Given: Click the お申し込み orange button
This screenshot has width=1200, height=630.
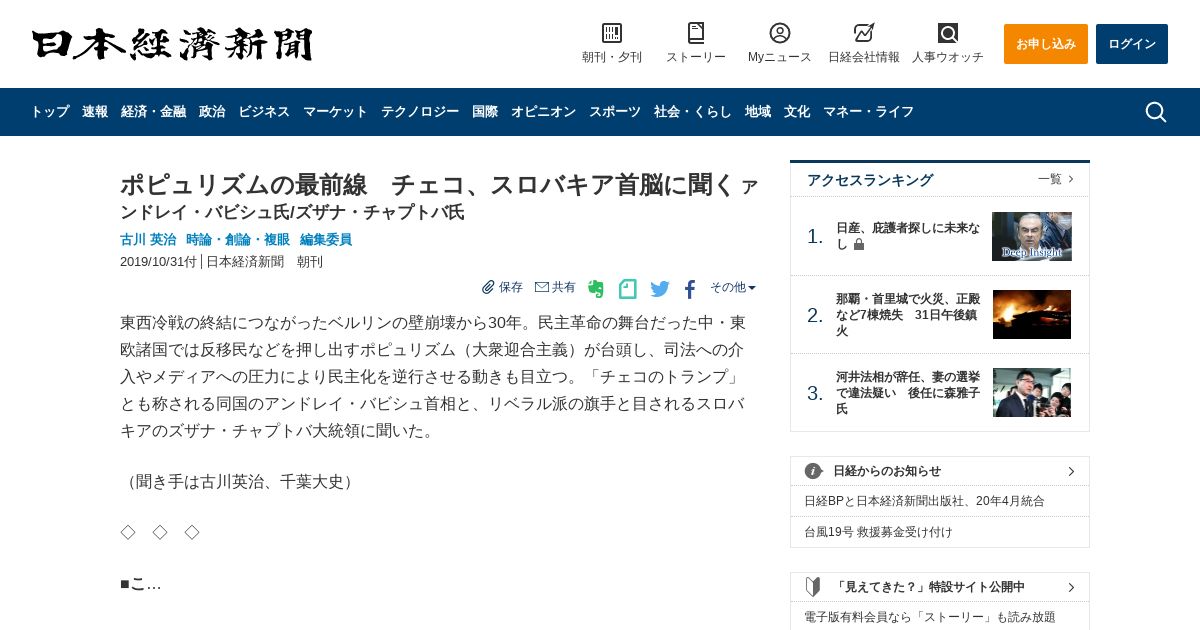Looking at the screenshot, I should point(1046,44).
